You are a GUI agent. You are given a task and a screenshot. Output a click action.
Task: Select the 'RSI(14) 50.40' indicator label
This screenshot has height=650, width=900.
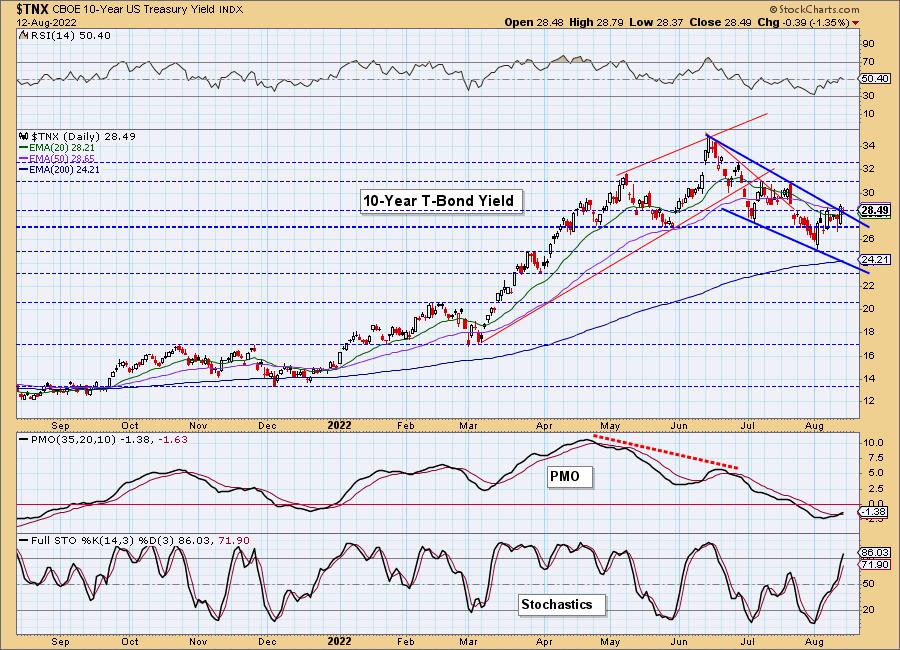click(69, 36)
